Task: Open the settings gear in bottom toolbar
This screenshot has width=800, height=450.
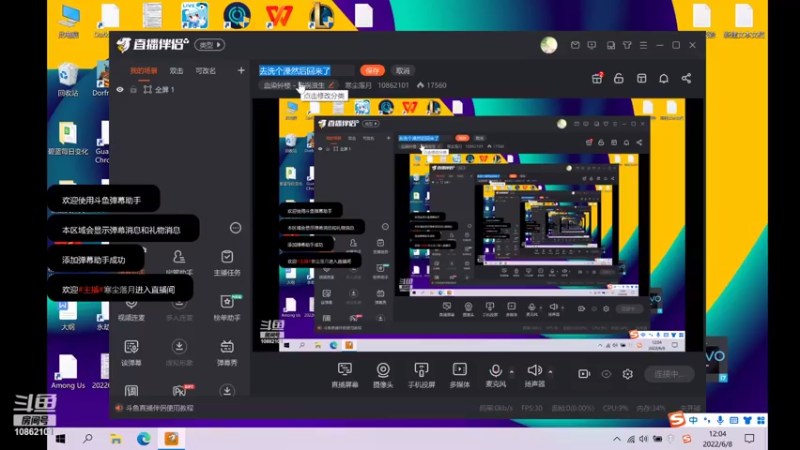Action: point(628,374)
